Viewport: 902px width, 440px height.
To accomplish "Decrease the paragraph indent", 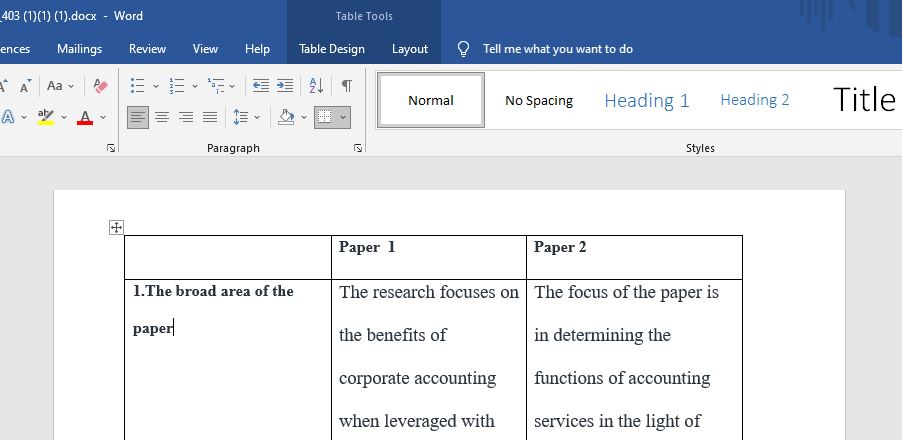I will tap(261, 86).
